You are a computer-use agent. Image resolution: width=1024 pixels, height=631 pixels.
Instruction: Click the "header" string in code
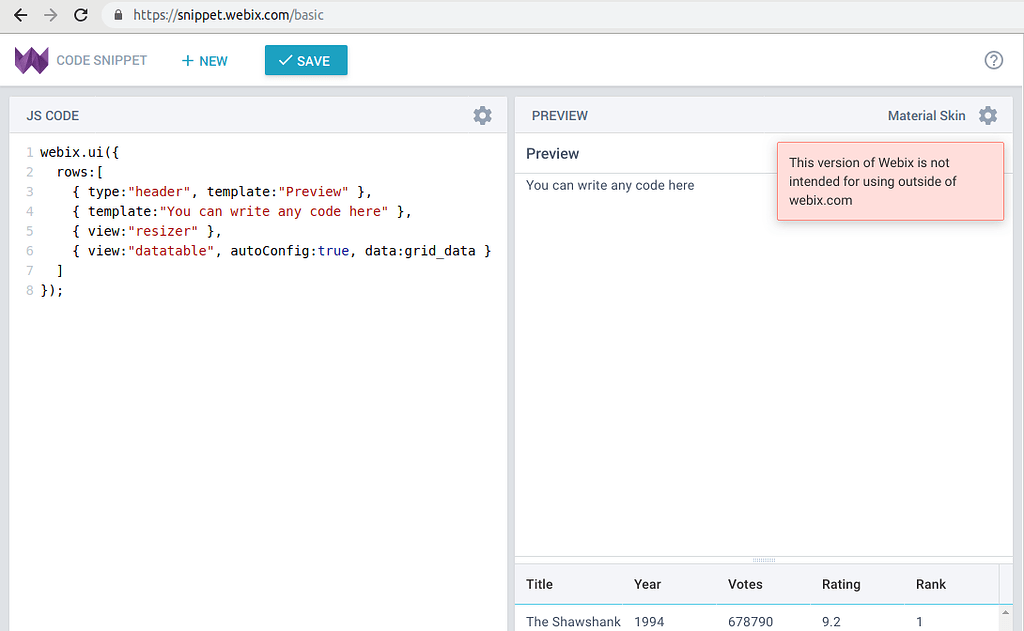tap(159, 191)
